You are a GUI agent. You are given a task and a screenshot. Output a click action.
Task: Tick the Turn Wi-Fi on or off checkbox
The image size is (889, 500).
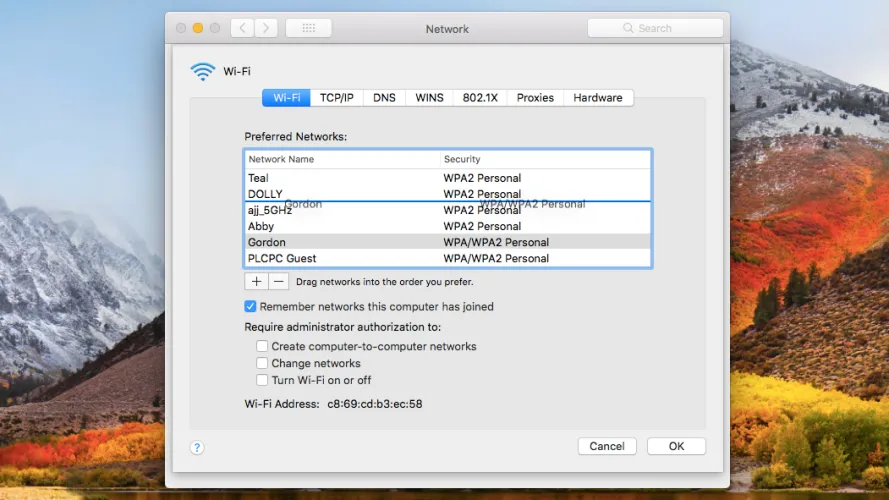click(262, 380)
